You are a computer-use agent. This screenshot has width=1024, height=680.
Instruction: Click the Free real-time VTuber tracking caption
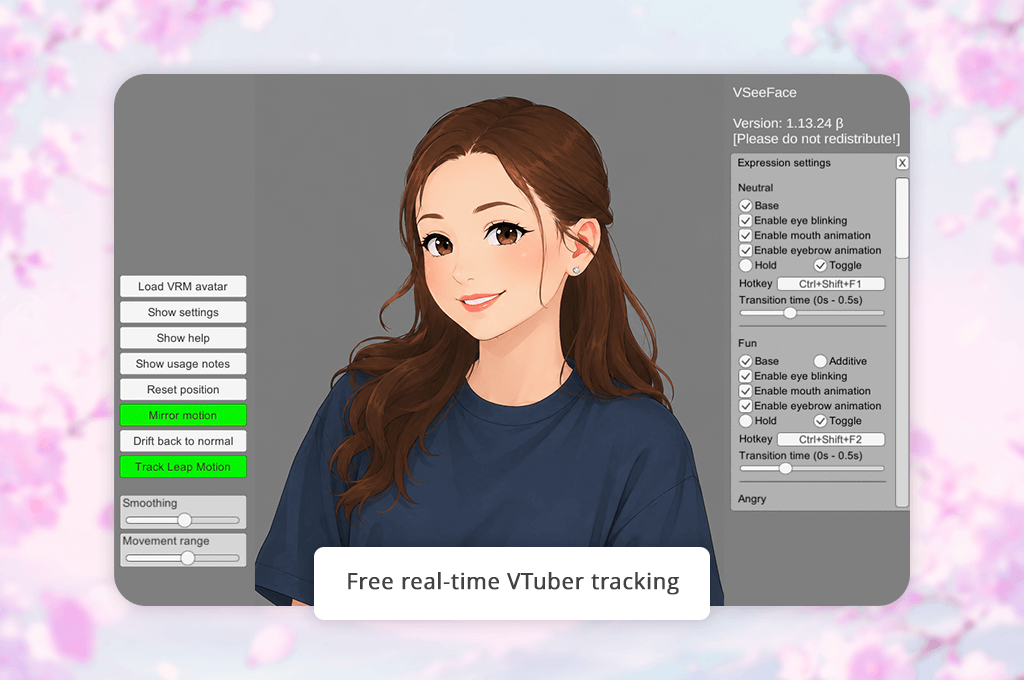pos(513,581)
